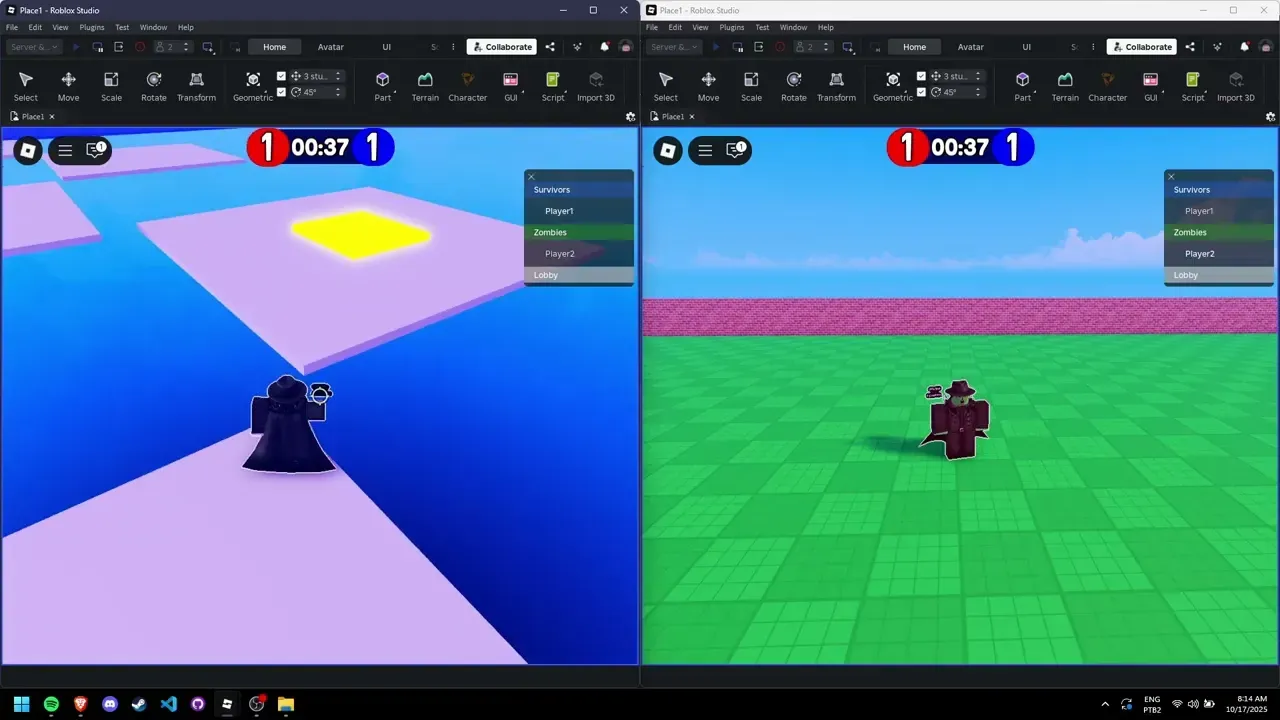Click the Part tool in right window
The height and width of the screenshot is (720, 1280).
[1022, 86]
